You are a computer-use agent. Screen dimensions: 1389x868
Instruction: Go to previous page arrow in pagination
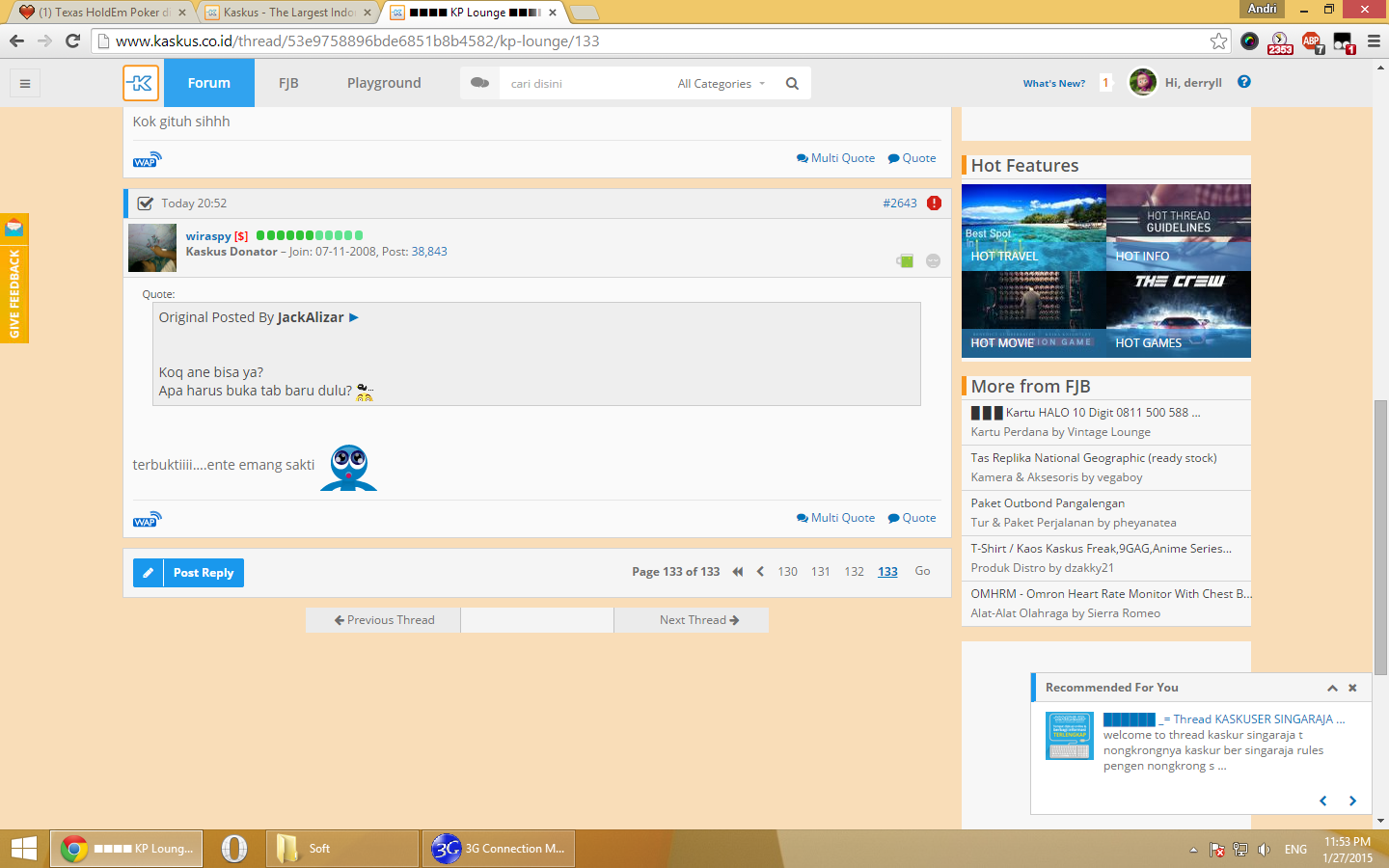pyautogui.click(x=760, y=572)
